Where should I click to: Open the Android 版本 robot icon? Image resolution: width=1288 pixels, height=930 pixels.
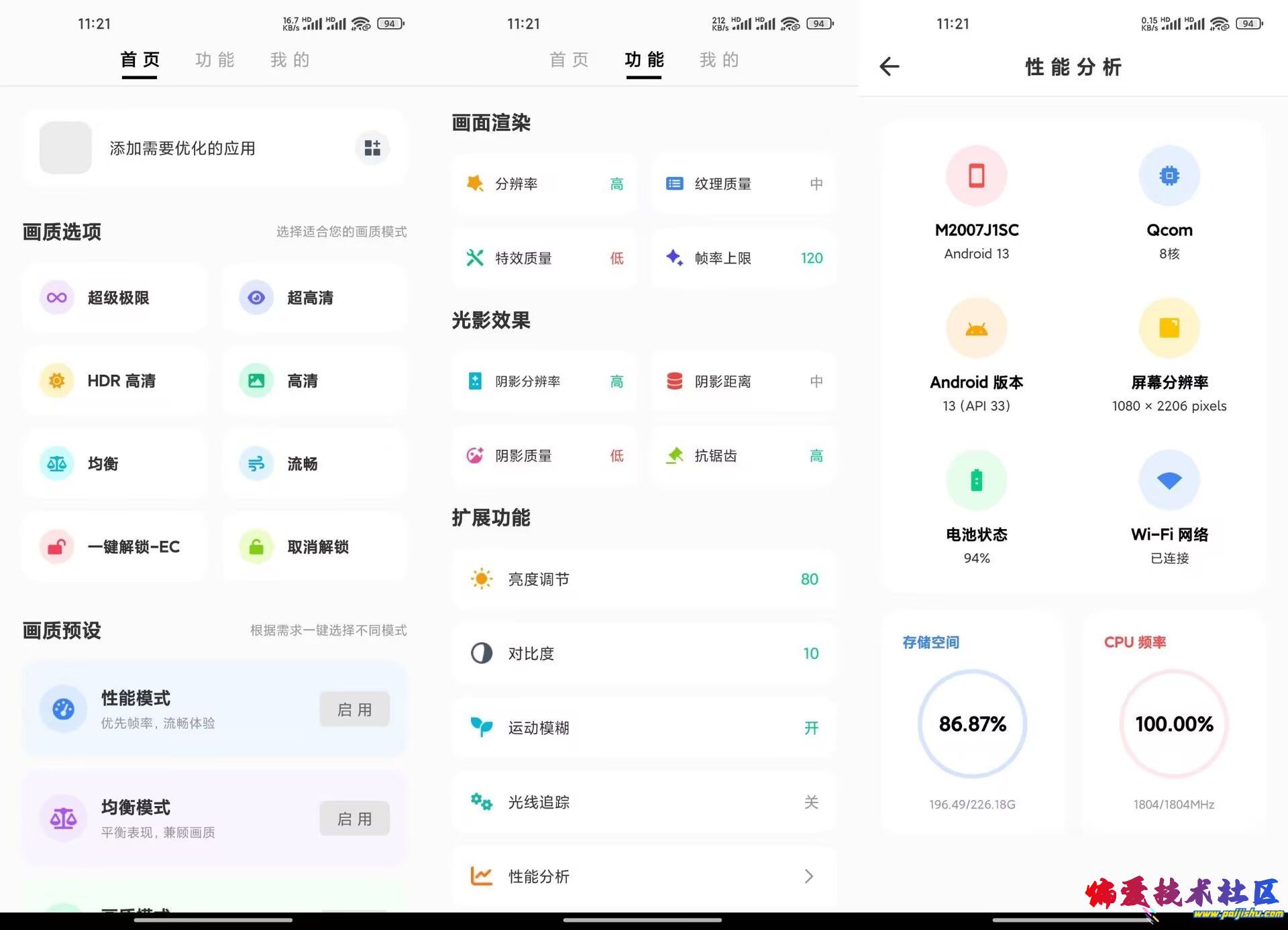(x=977, y=329)
